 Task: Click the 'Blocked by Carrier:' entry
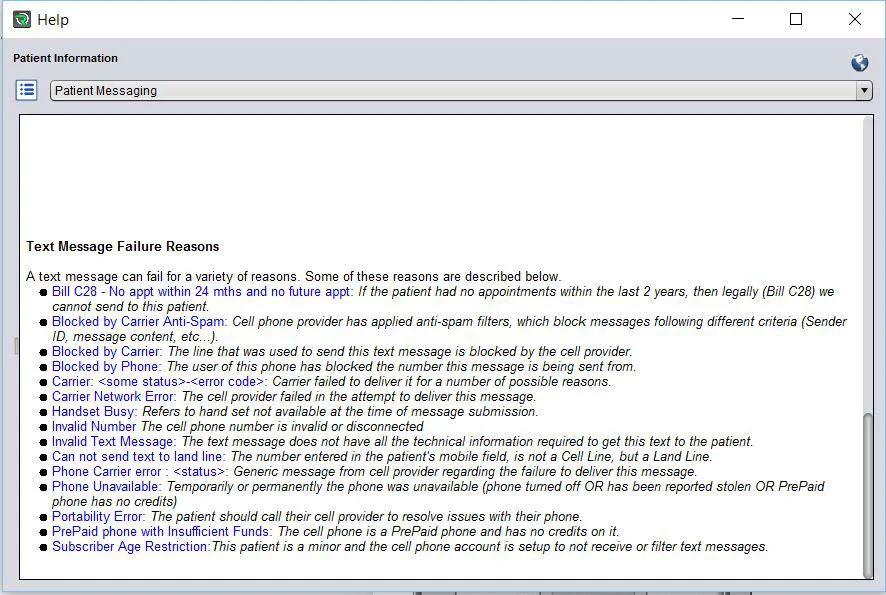tap(107, 351)
